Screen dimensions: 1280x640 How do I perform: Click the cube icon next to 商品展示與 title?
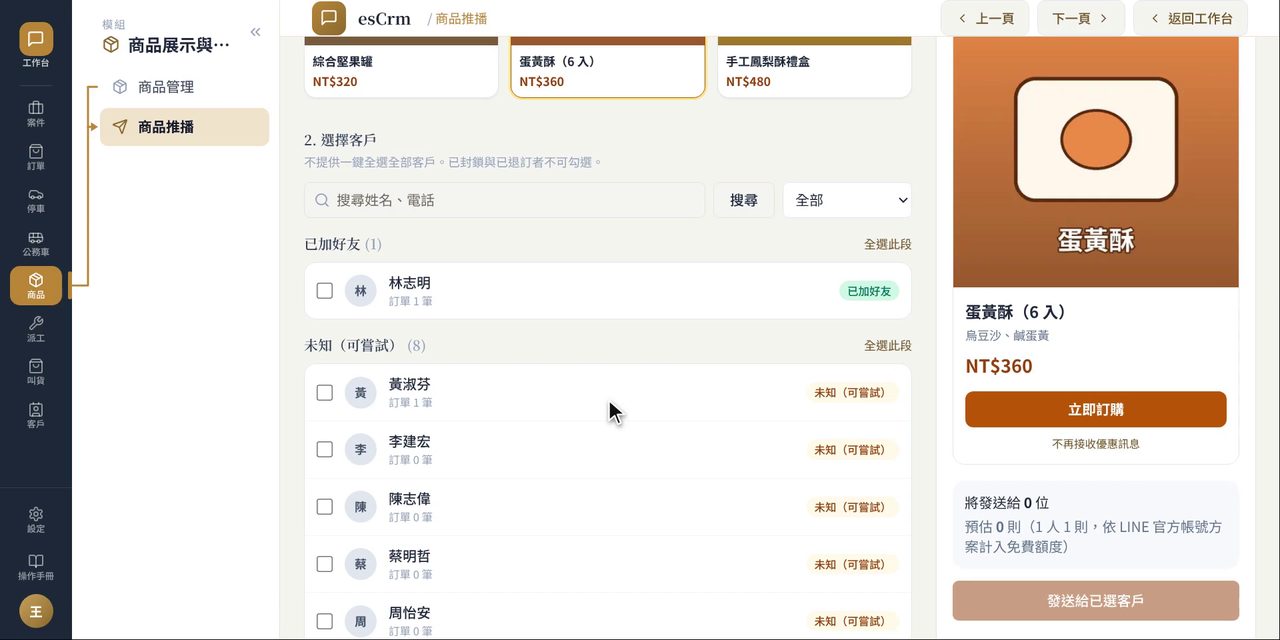111,45
